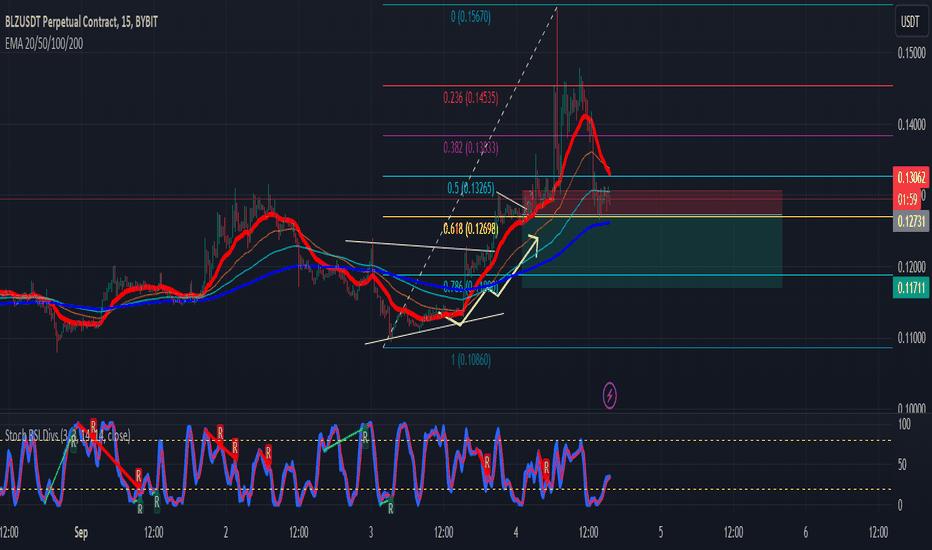This screenshot has width=932, height=550.
Task: Open the EMA 20/50/100/200 indicator legend
Action: (x=44, y=43)
